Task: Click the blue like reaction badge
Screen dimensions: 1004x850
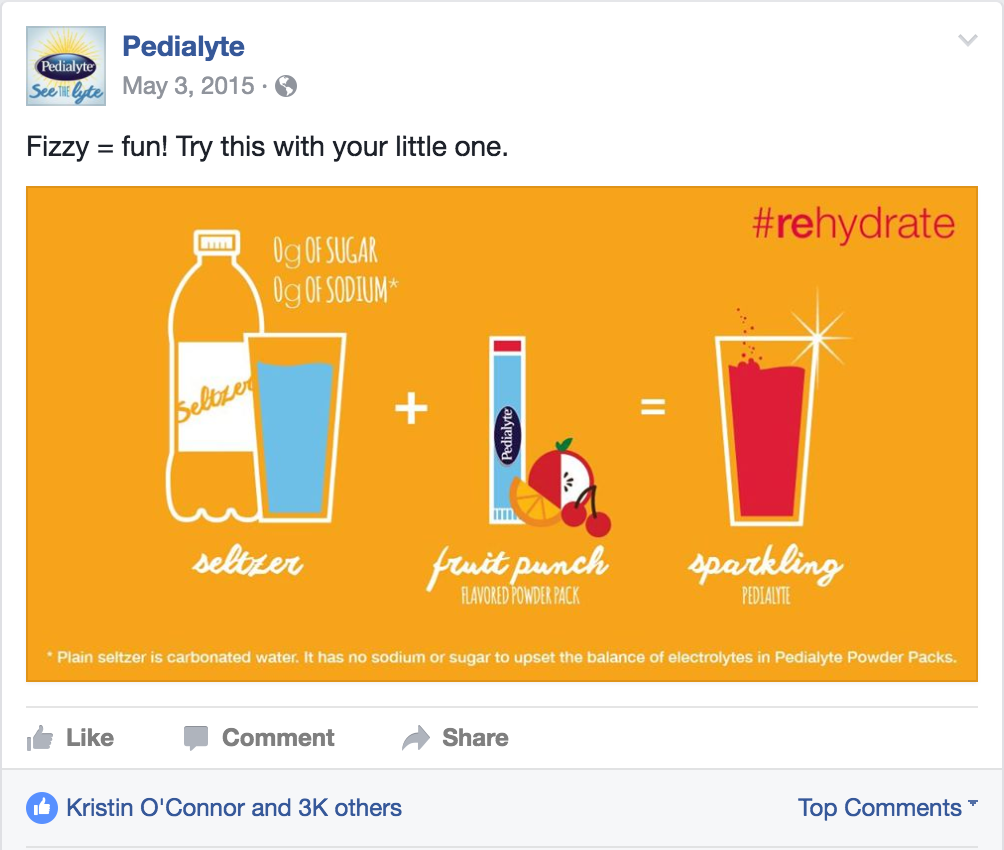Action: [x=42, y=808]
